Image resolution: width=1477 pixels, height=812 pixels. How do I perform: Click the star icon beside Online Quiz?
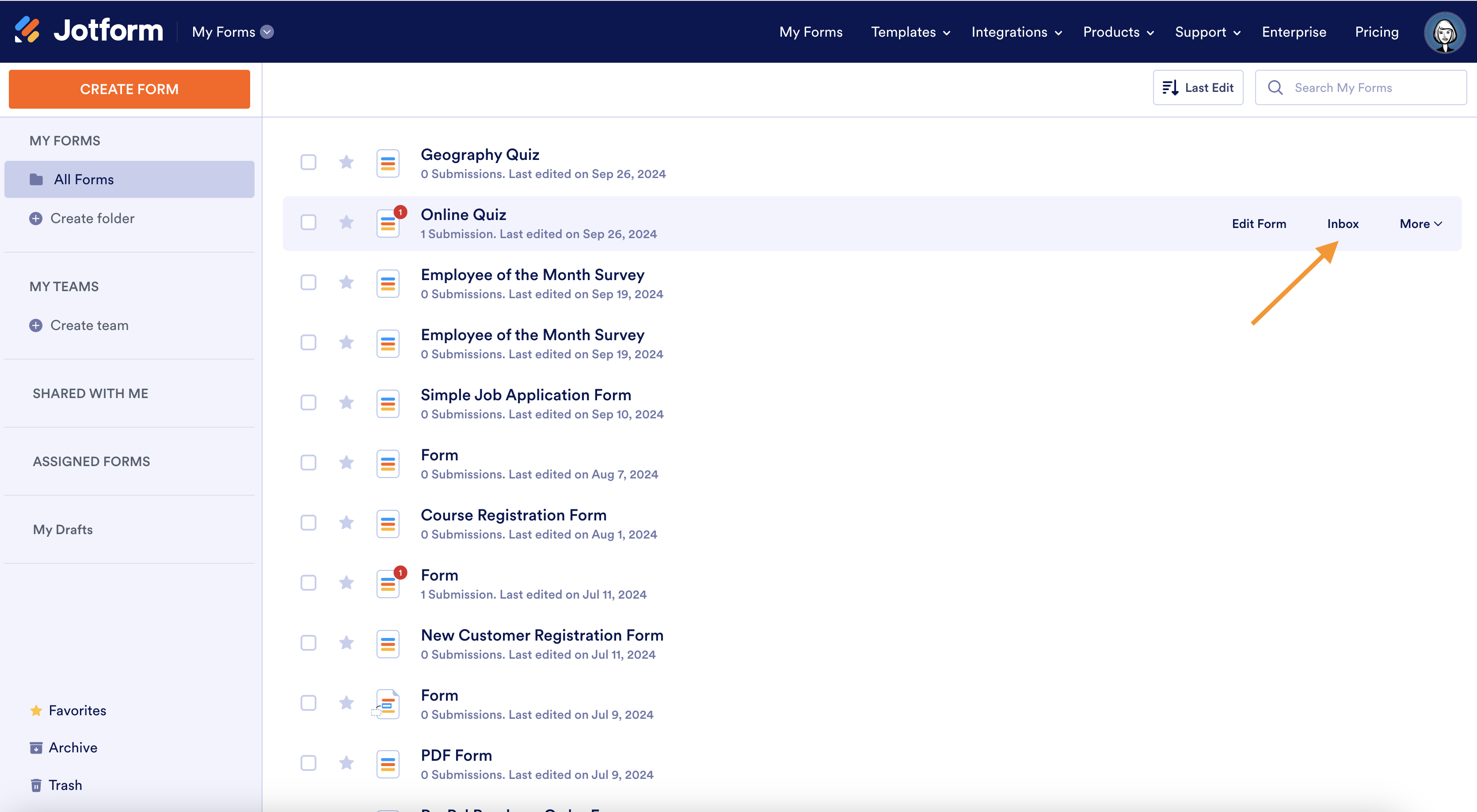[347, 222]
